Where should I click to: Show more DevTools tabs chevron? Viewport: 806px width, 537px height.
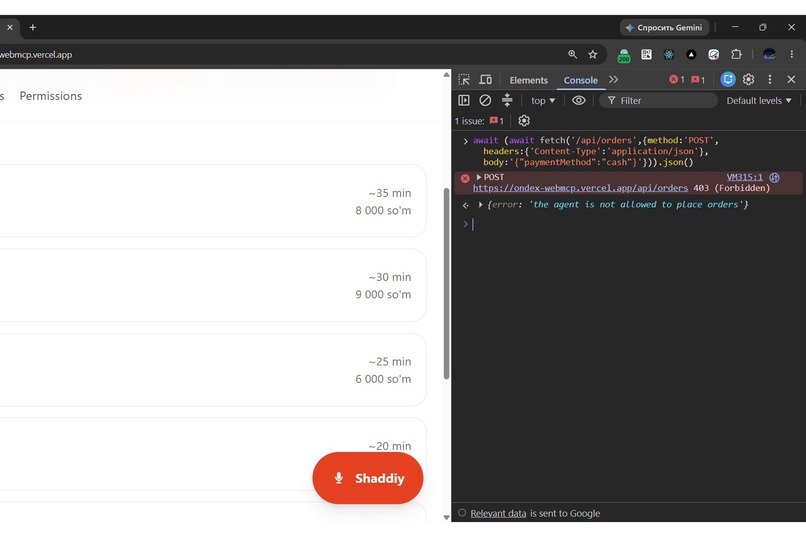point(613,80)
